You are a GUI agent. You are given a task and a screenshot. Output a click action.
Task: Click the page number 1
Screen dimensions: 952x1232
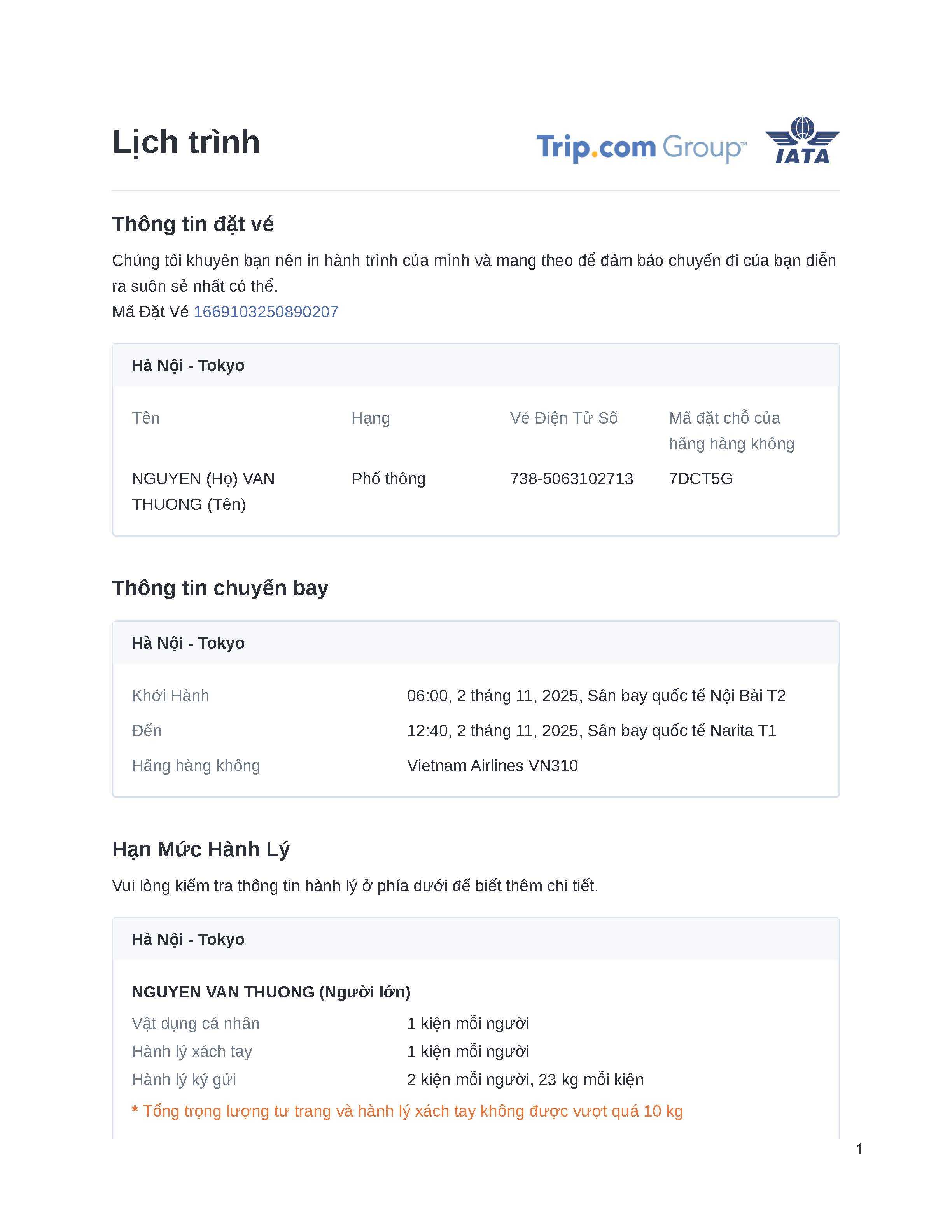pos(859,1148)
